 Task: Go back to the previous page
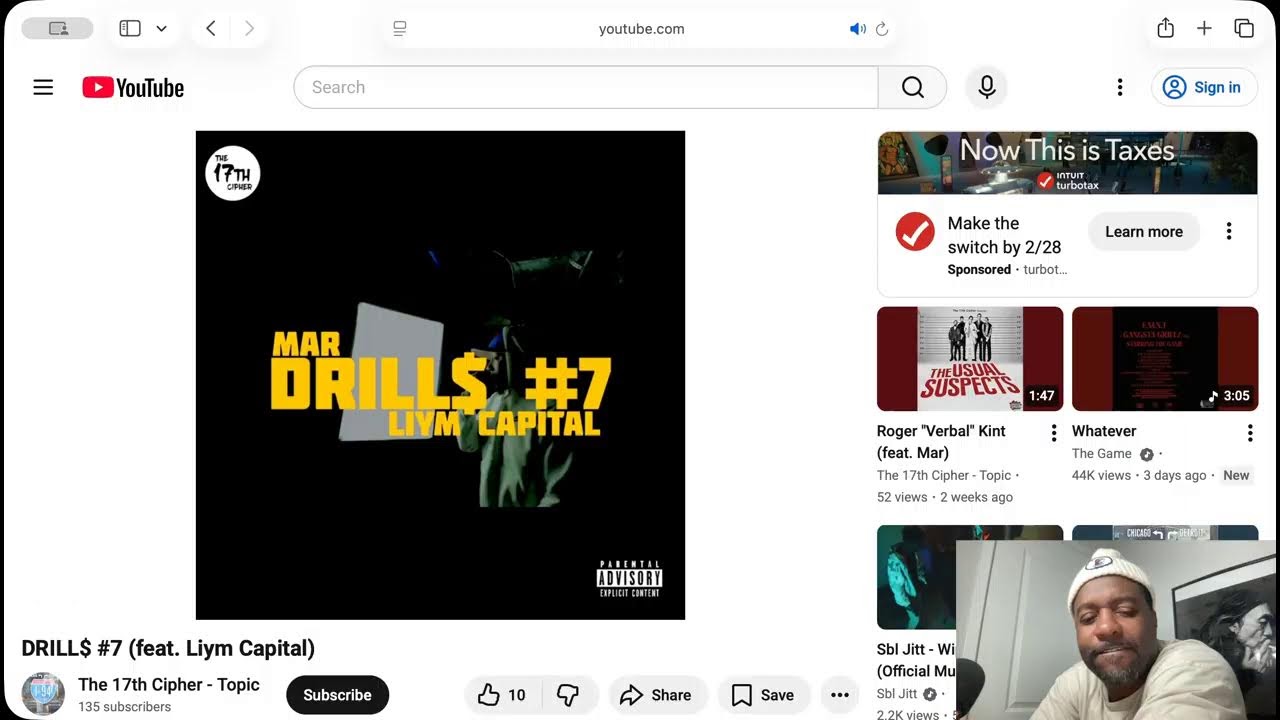click(x=211, y=29)
